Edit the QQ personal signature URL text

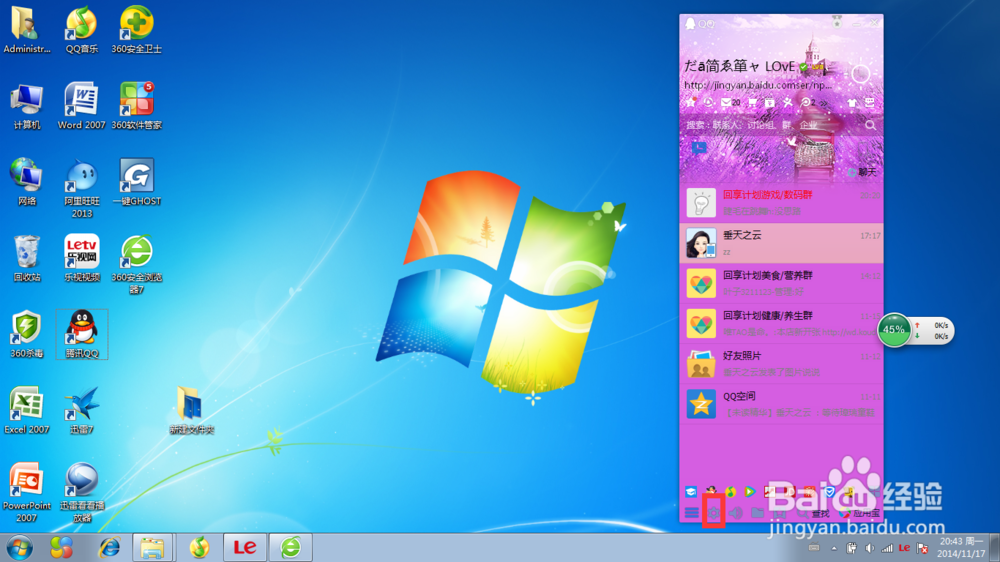[x=758, y=85]
